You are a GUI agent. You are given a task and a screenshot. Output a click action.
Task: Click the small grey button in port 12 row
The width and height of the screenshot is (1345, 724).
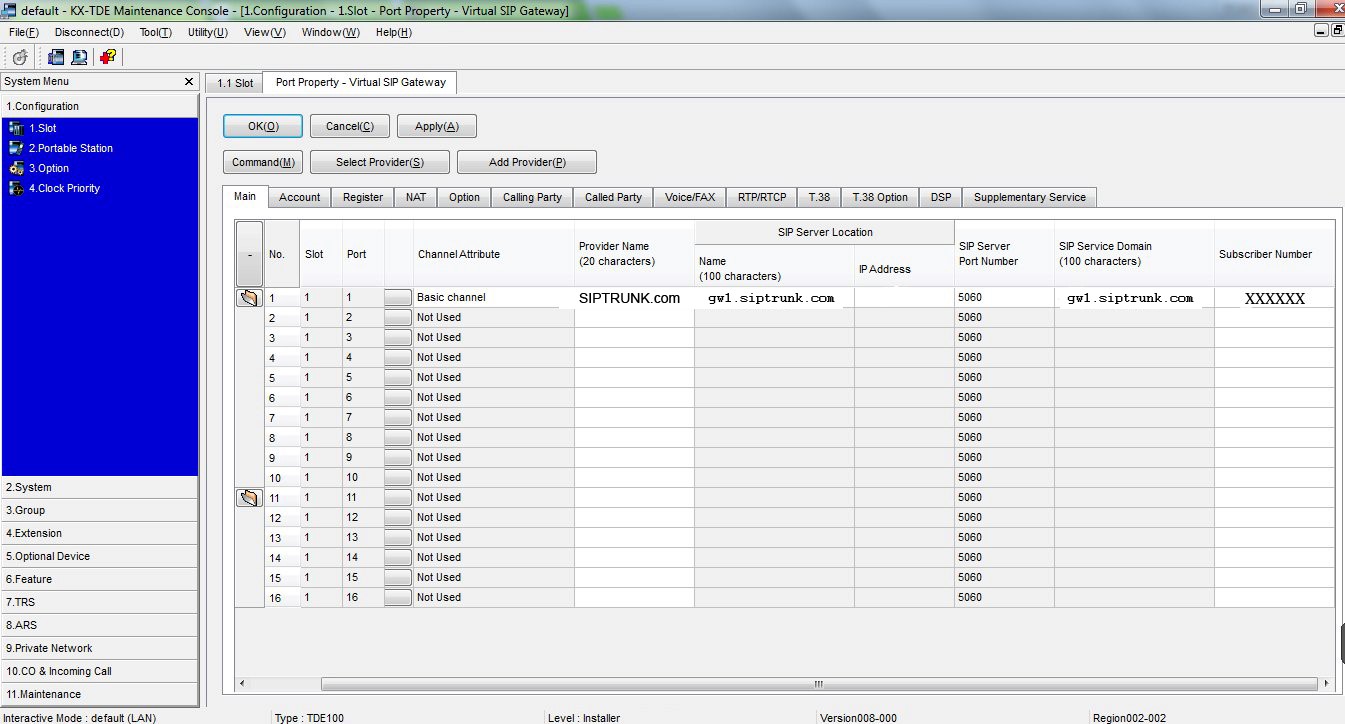398,518
